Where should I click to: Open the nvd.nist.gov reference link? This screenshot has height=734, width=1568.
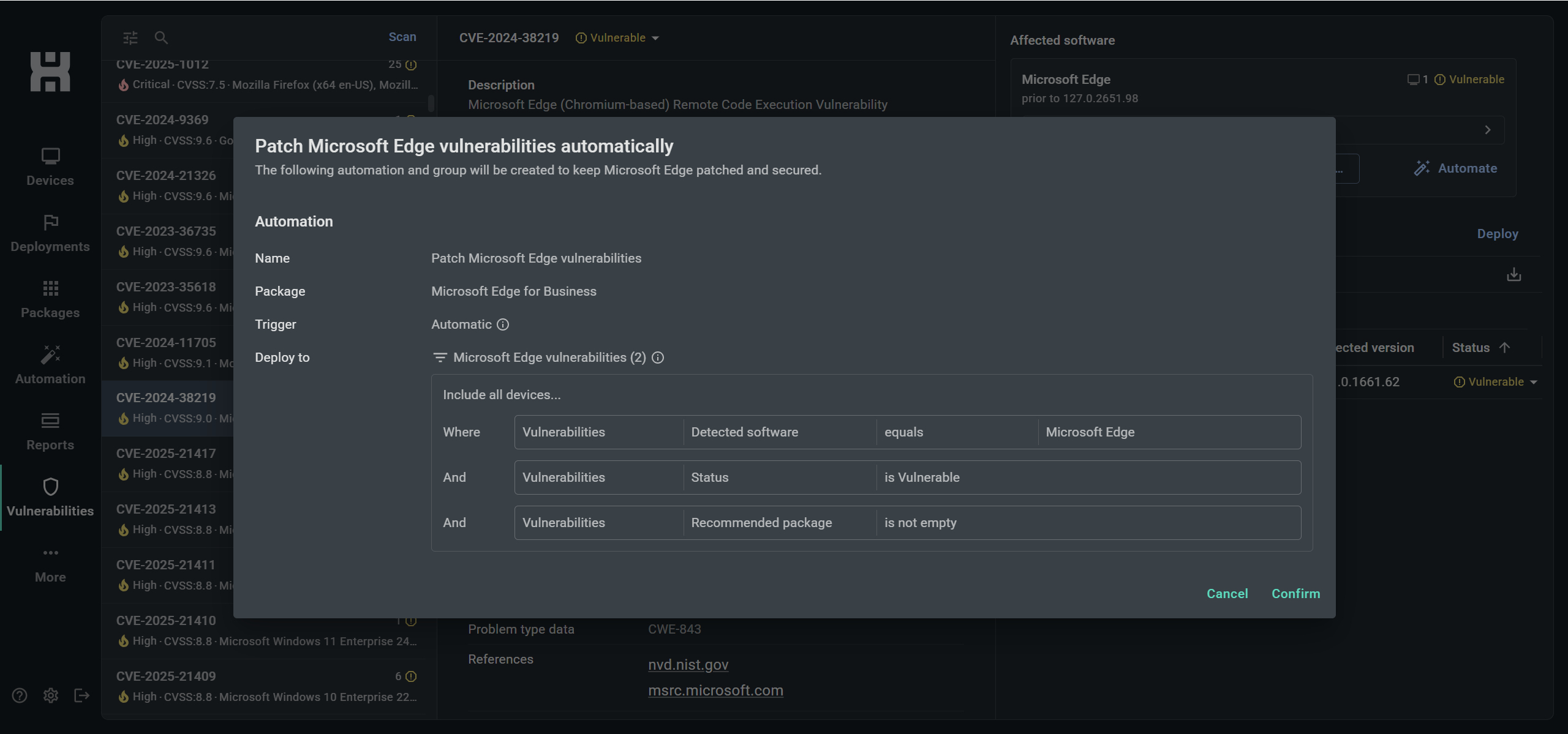[688, 665]
